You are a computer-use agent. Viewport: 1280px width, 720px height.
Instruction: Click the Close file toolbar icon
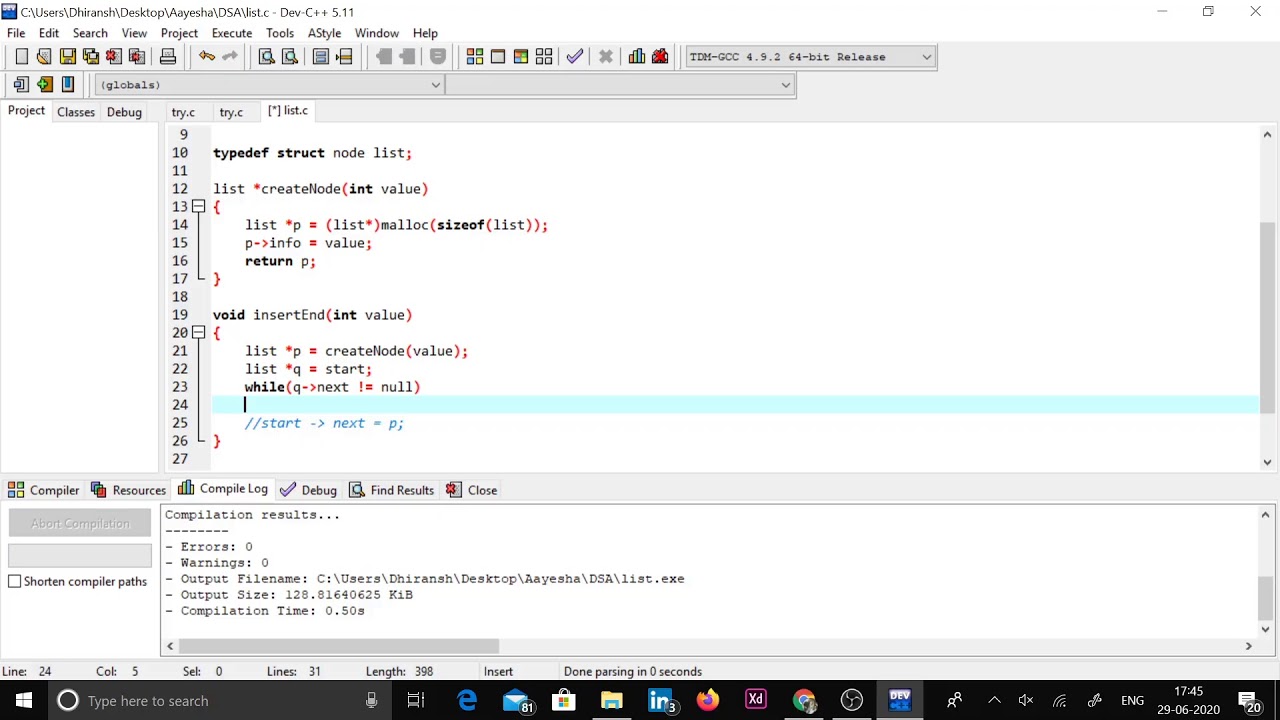pyautogui.click(x=114, y=57)
